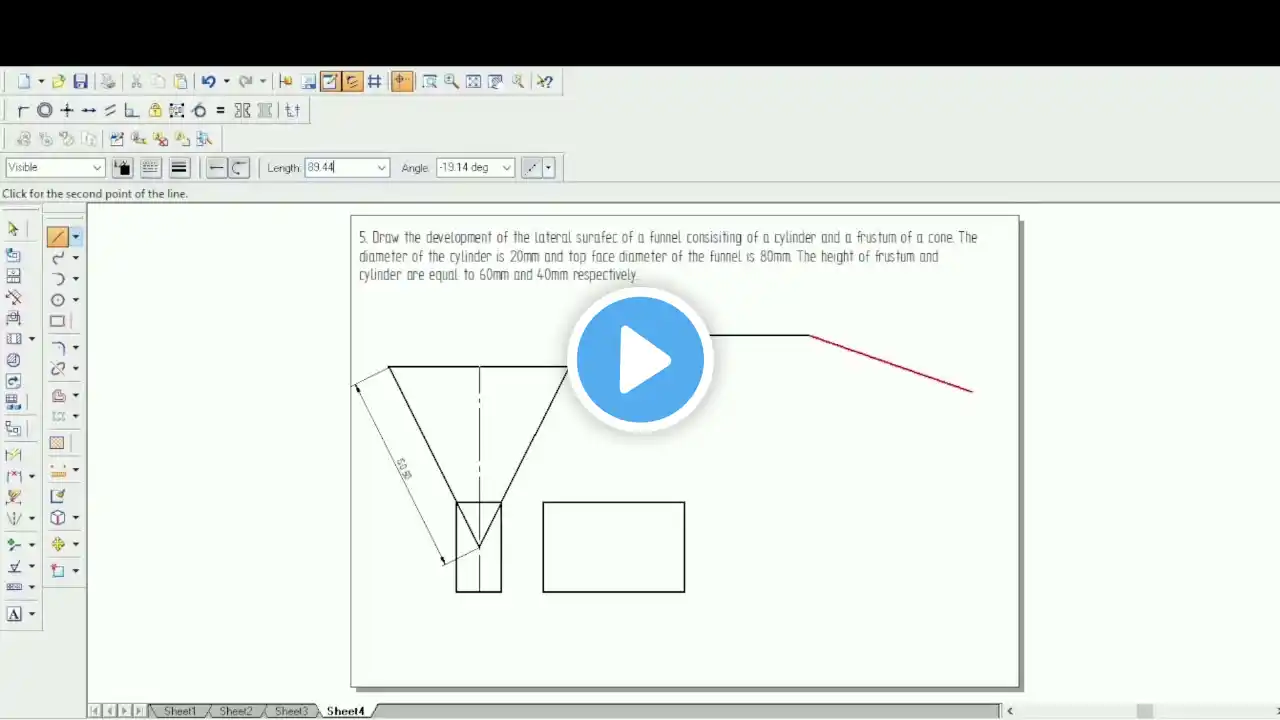Expand the Angle value dropdown

(507, 168)
